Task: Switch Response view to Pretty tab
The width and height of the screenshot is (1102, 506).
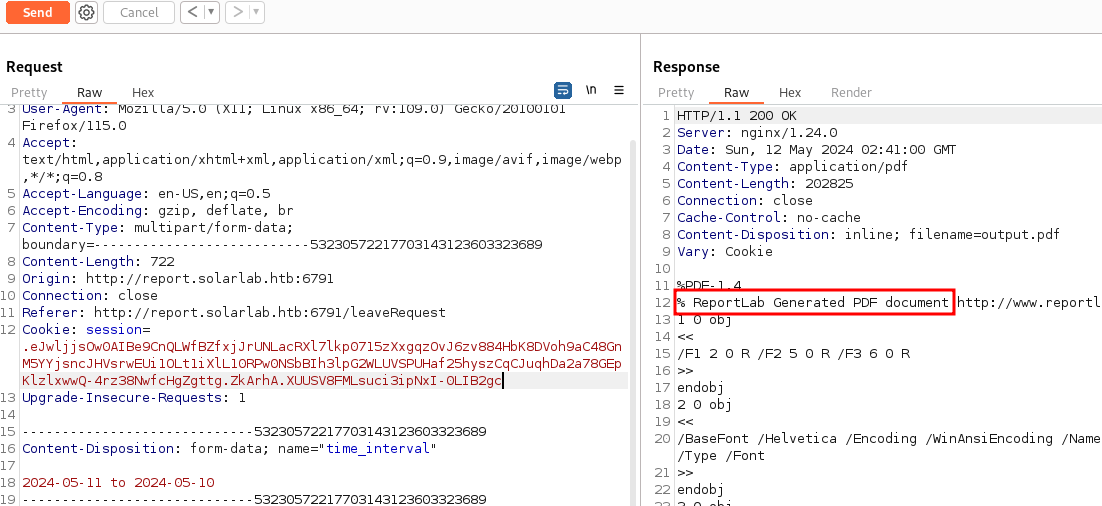Action: (x=676, y=92)
